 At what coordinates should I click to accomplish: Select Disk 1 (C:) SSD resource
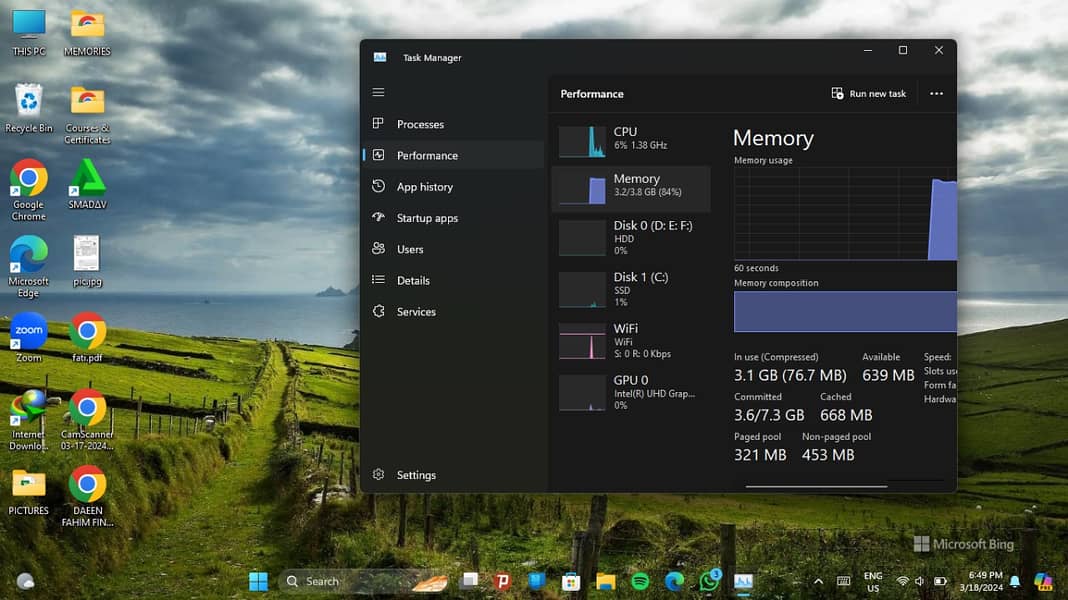coord(630,289)
